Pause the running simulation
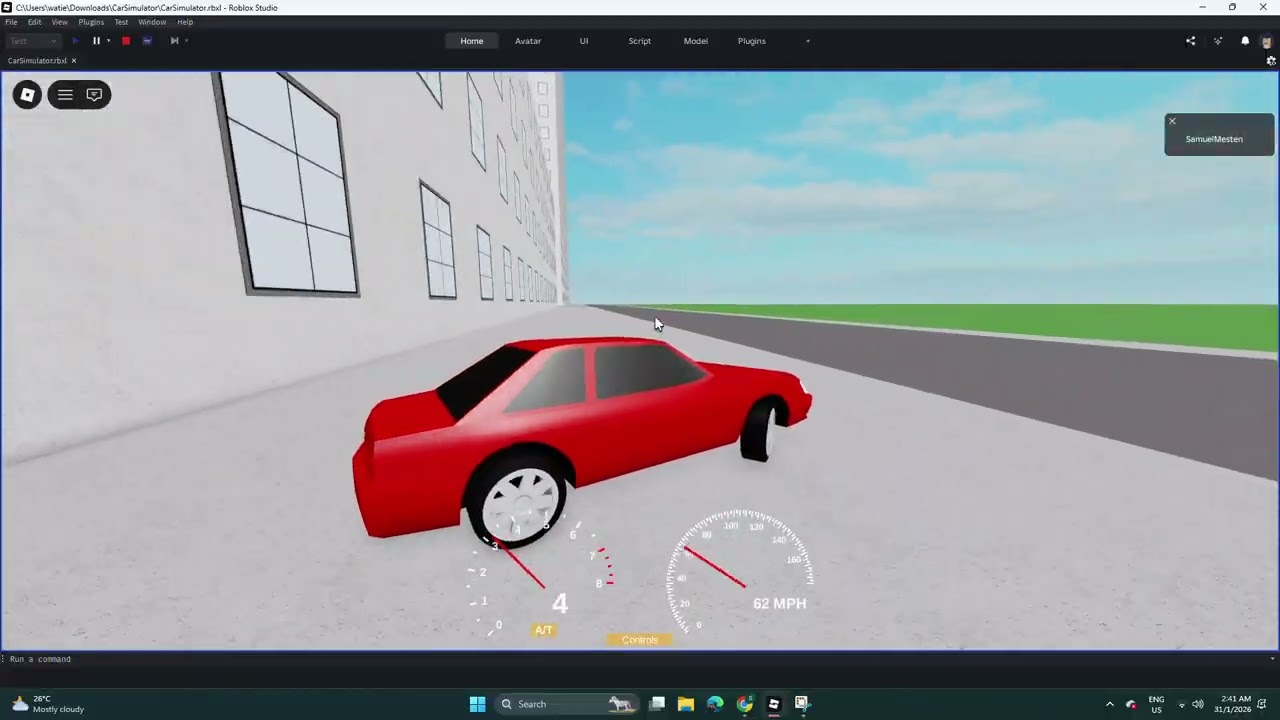Image resolution: width=1280 pixels, height=720 pixels. [x=96, y=41]
